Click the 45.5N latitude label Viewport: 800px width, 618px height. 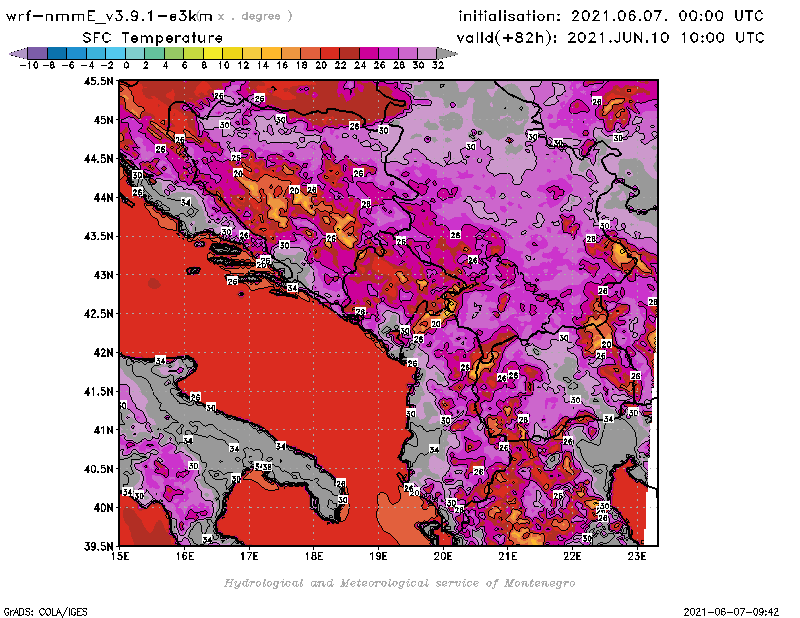98,81
